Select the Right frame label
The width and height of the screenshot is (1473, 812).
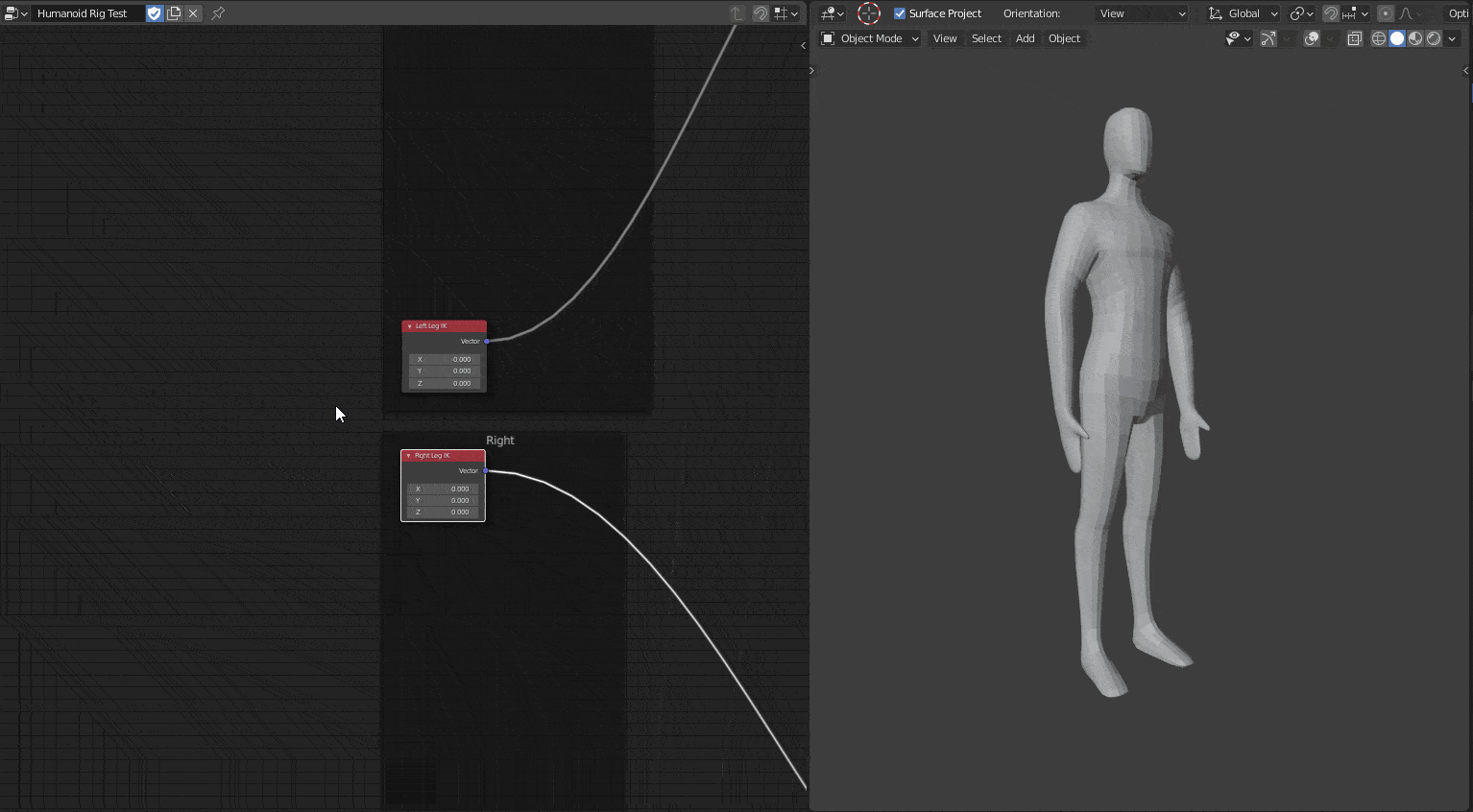pyautogui.click(x=500, y=441)
